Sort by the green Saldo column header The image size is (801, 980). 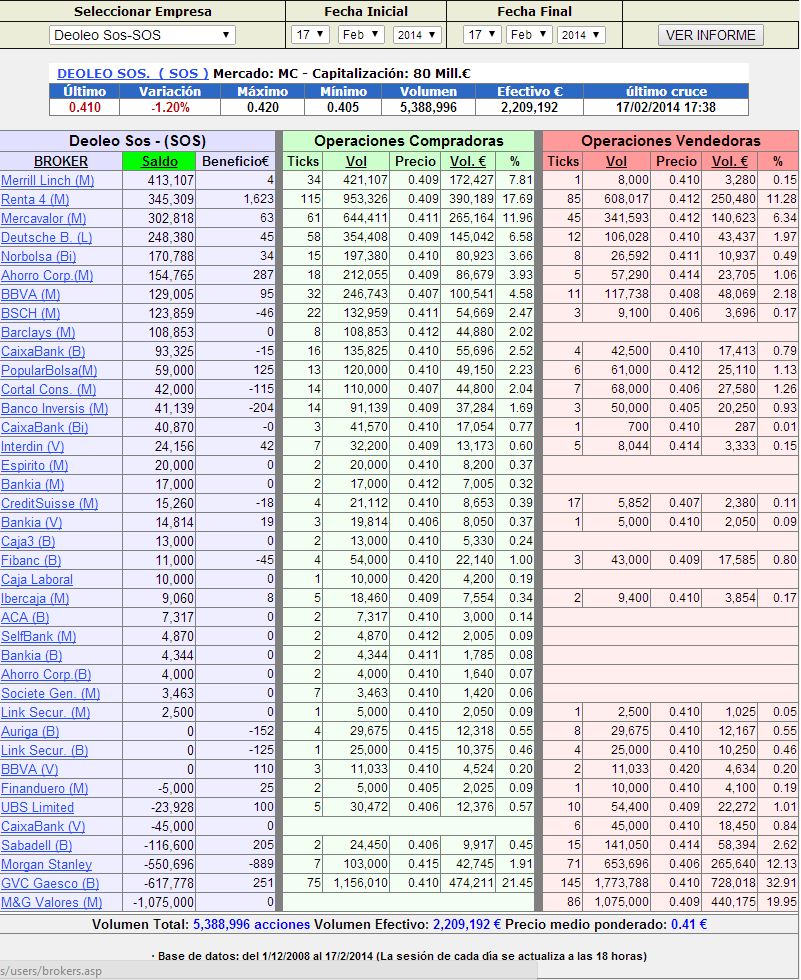click(159, 161)
